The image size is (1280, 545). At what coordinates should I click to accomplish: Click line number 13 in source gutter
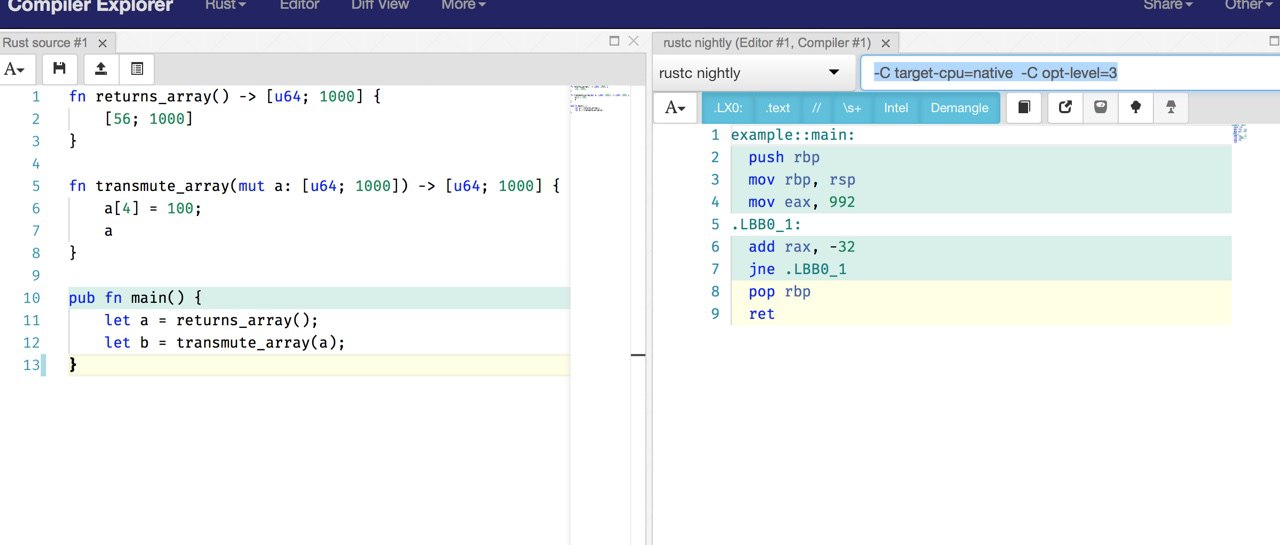pyautogui.click(x=32, y=365)
